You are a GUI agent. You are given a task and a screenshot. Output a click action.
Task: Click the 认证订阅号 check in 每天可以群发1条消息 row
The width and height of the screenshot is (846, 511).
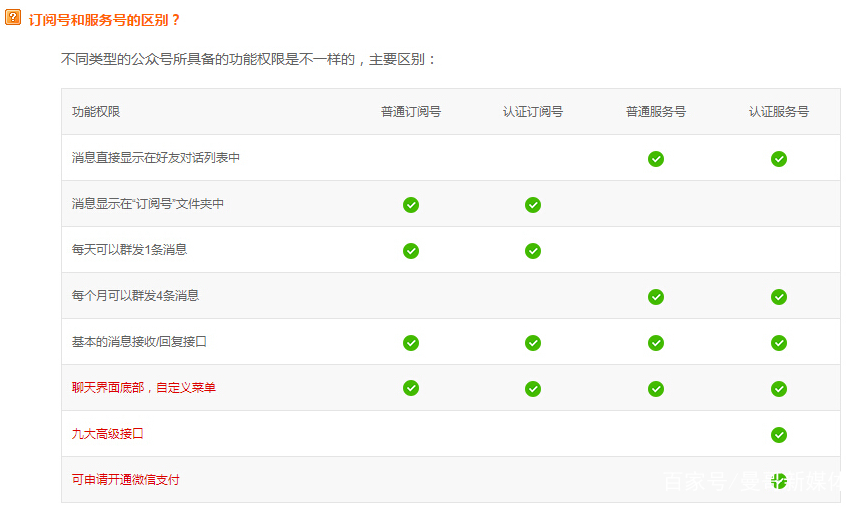(x=533, y=251)
